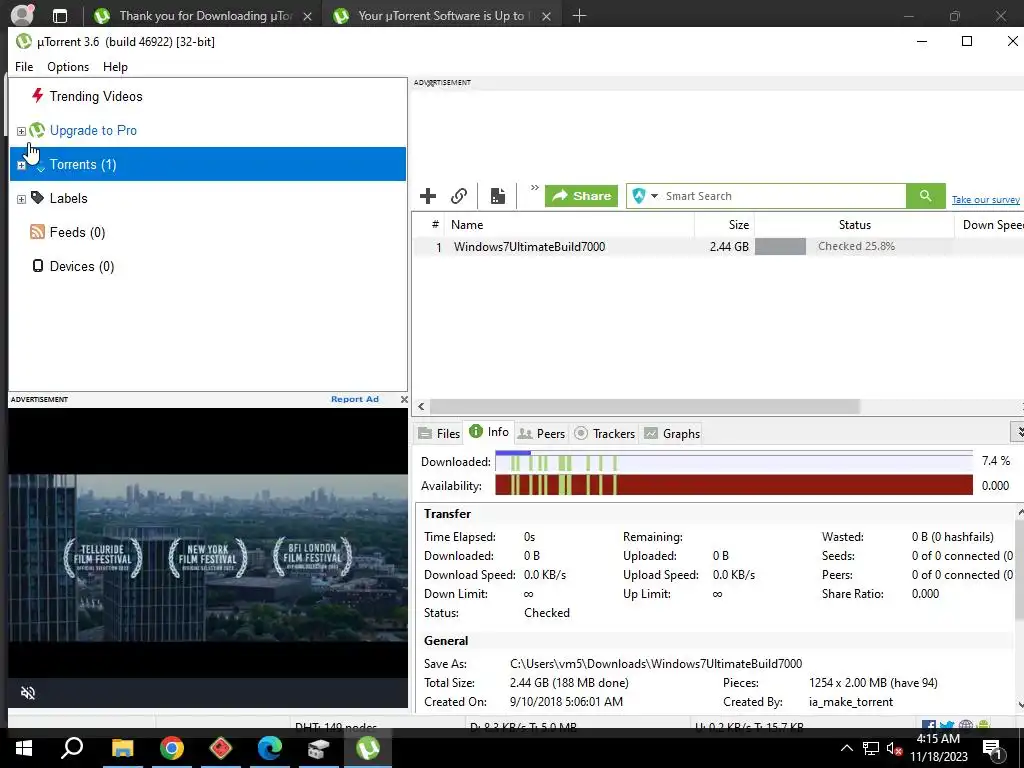
Task: Open a new browser tab with plus
Action: [579, 16]
